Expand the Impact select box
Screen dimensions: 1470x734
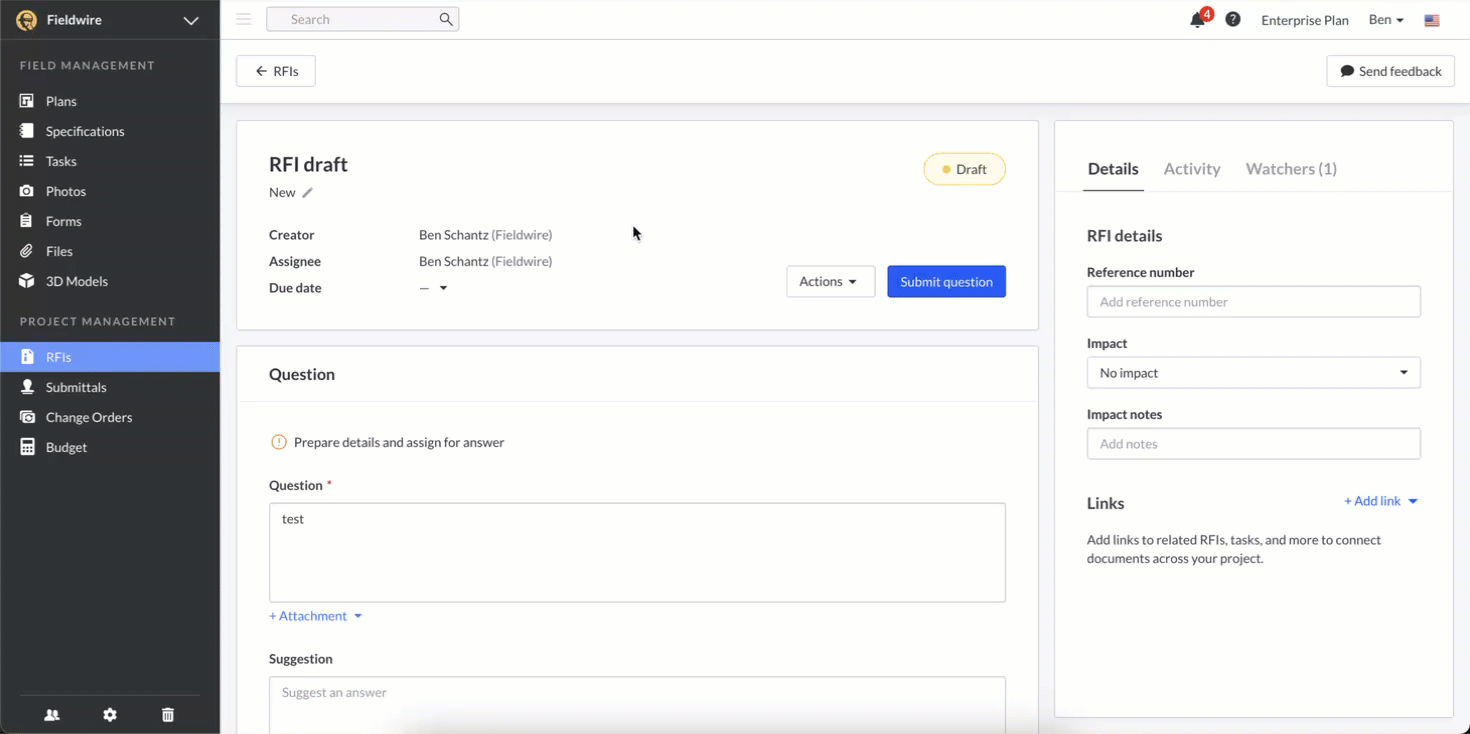click(1253, 373)
